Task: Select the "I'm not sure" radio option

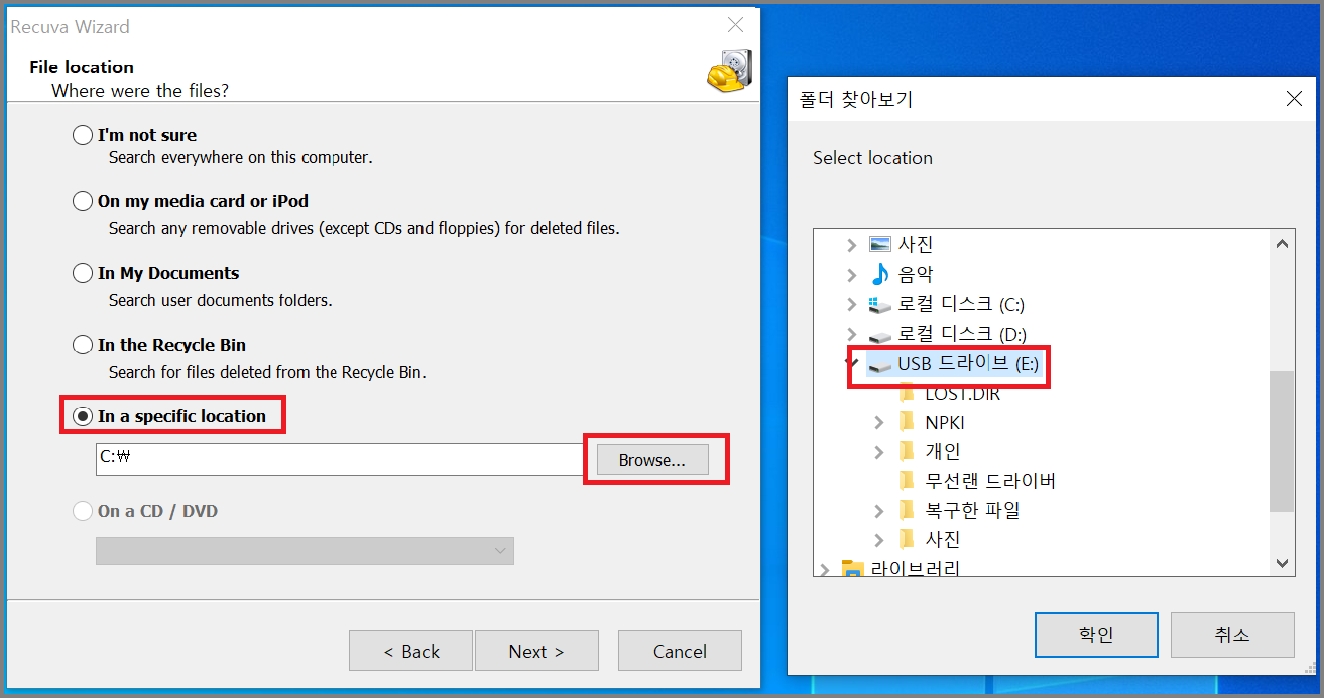Action: click(x=83, y=135)
